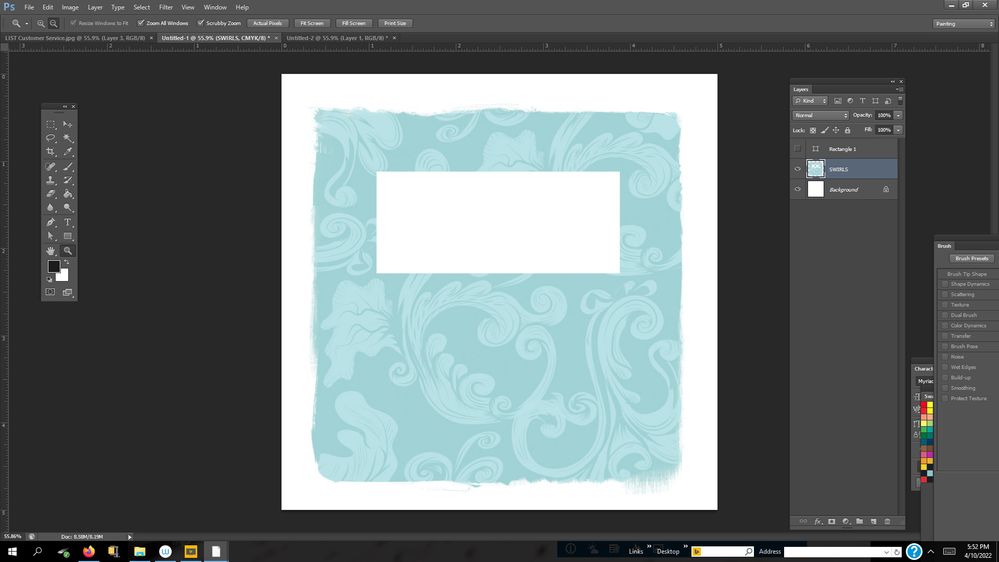Create a new layer group
This screenshot has height=562, width=999.
[859, 521]
